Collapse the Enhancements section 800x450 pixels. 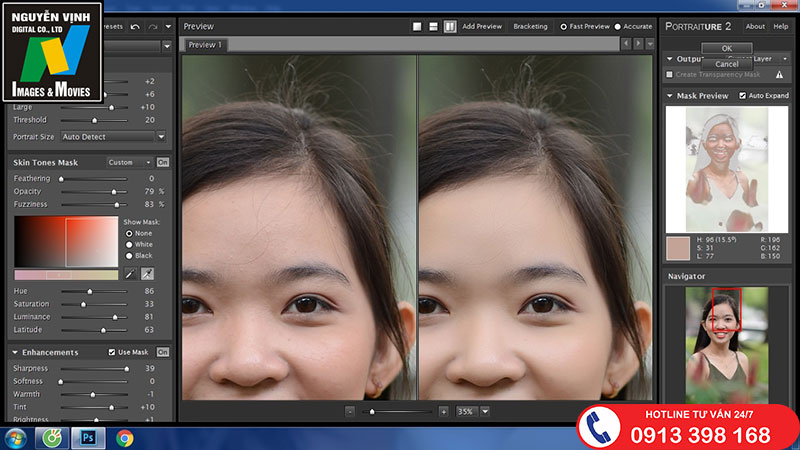click(x=15, y=352)
